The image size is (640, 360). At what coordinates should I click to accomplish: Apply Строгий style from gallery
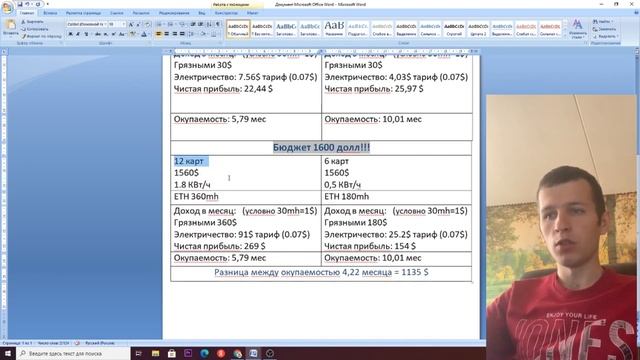point(454,29)
